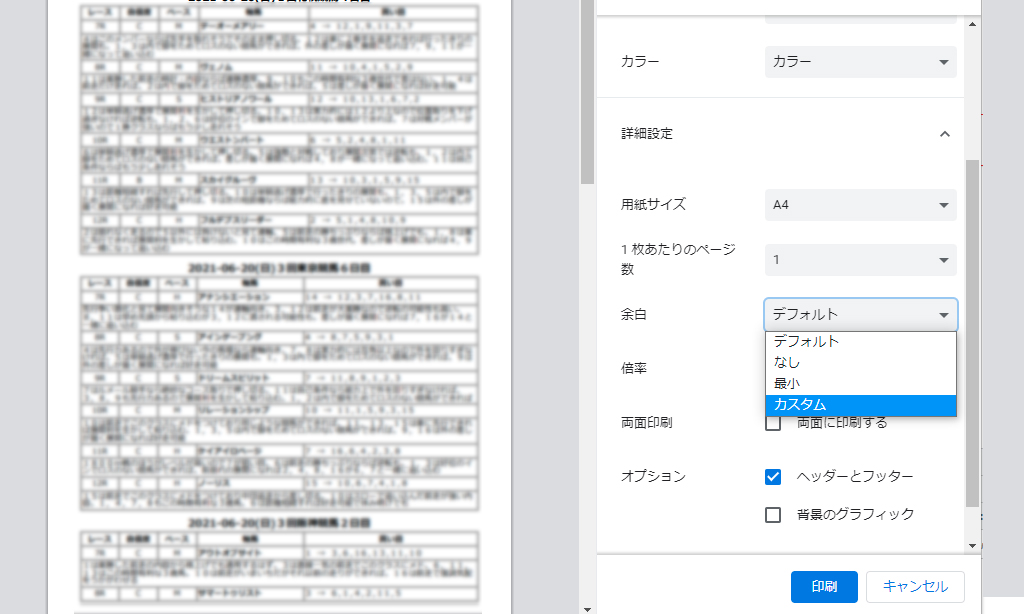Click the preview pane scroll-down arrow
The width and height of the screenshot is (1024, 614).
pos(587,607)
